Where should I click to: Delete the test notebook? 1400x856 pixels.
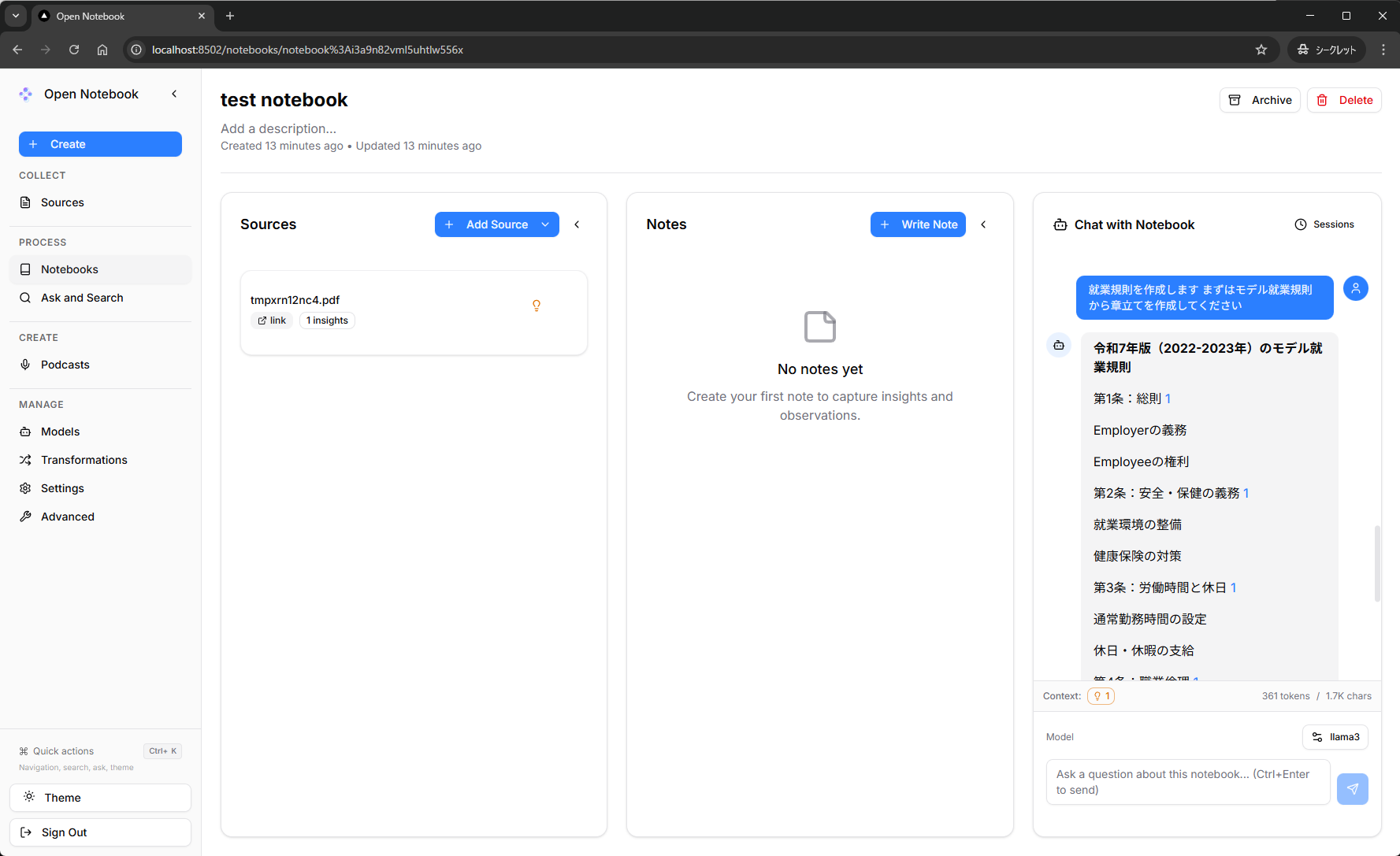pyautogui.click(x=1344, y=100)
